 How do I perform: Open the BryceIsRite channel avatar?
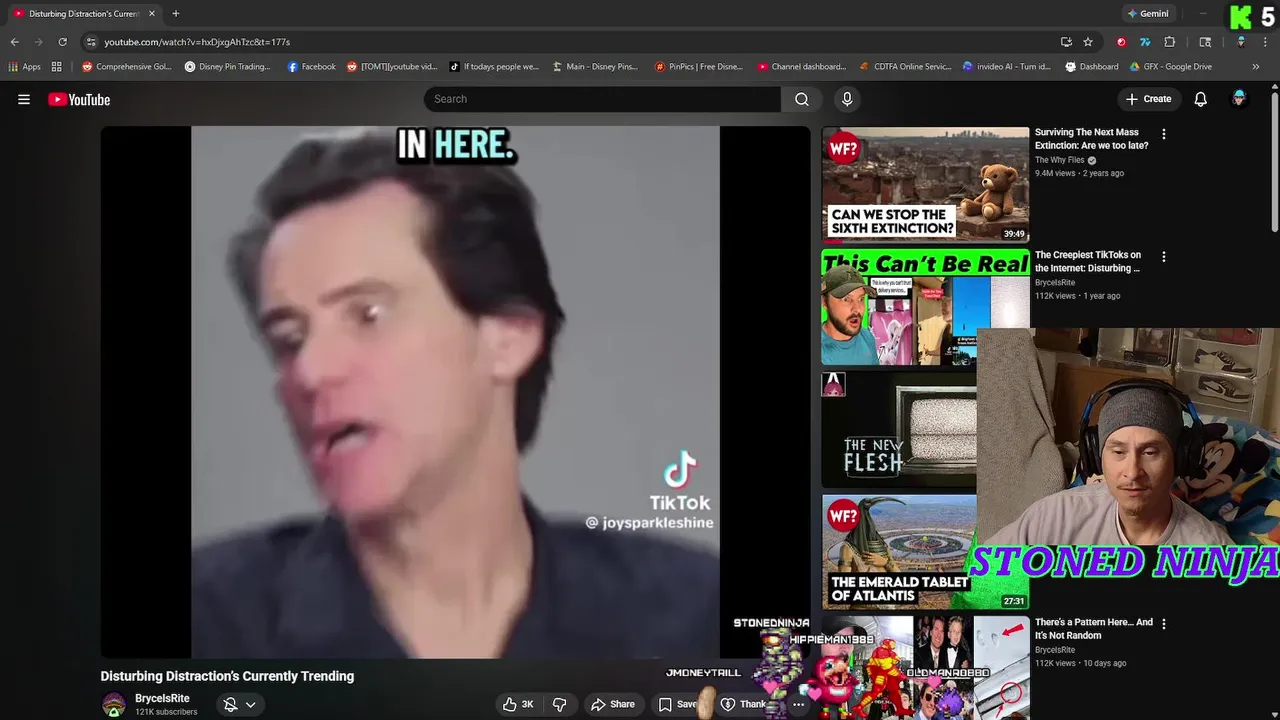(x=114, y=704)
